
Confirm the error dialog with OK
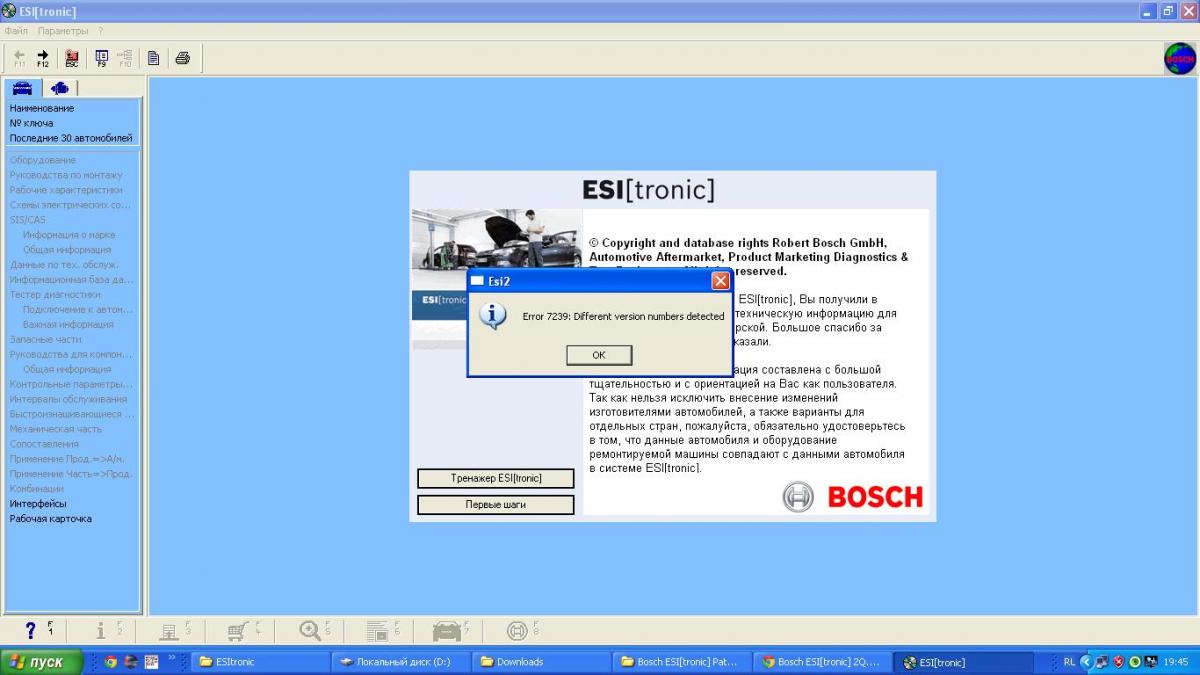tap(599, 355)
